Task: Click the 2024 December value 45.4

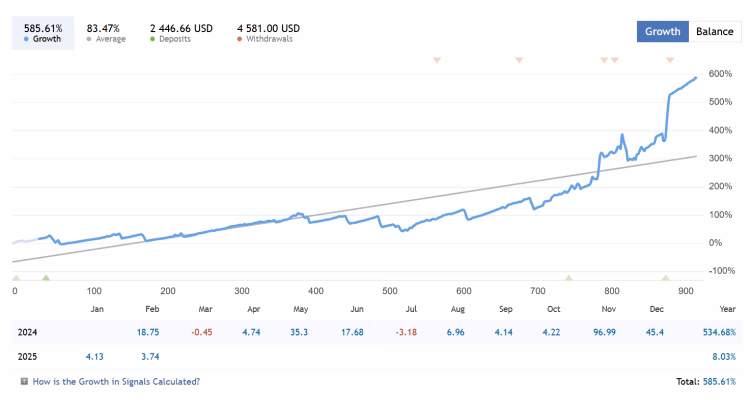Action: pyautogui.click(x=655, y=333)
